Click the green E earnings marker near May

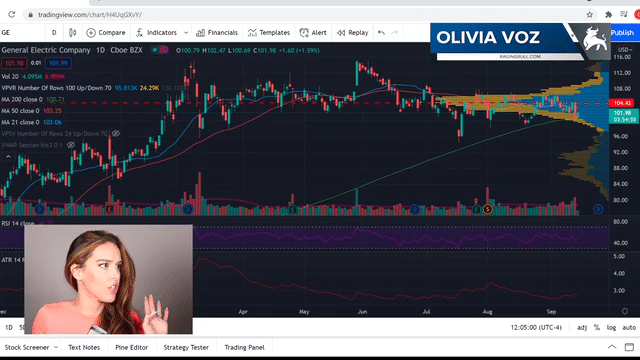tap(293, 209)
